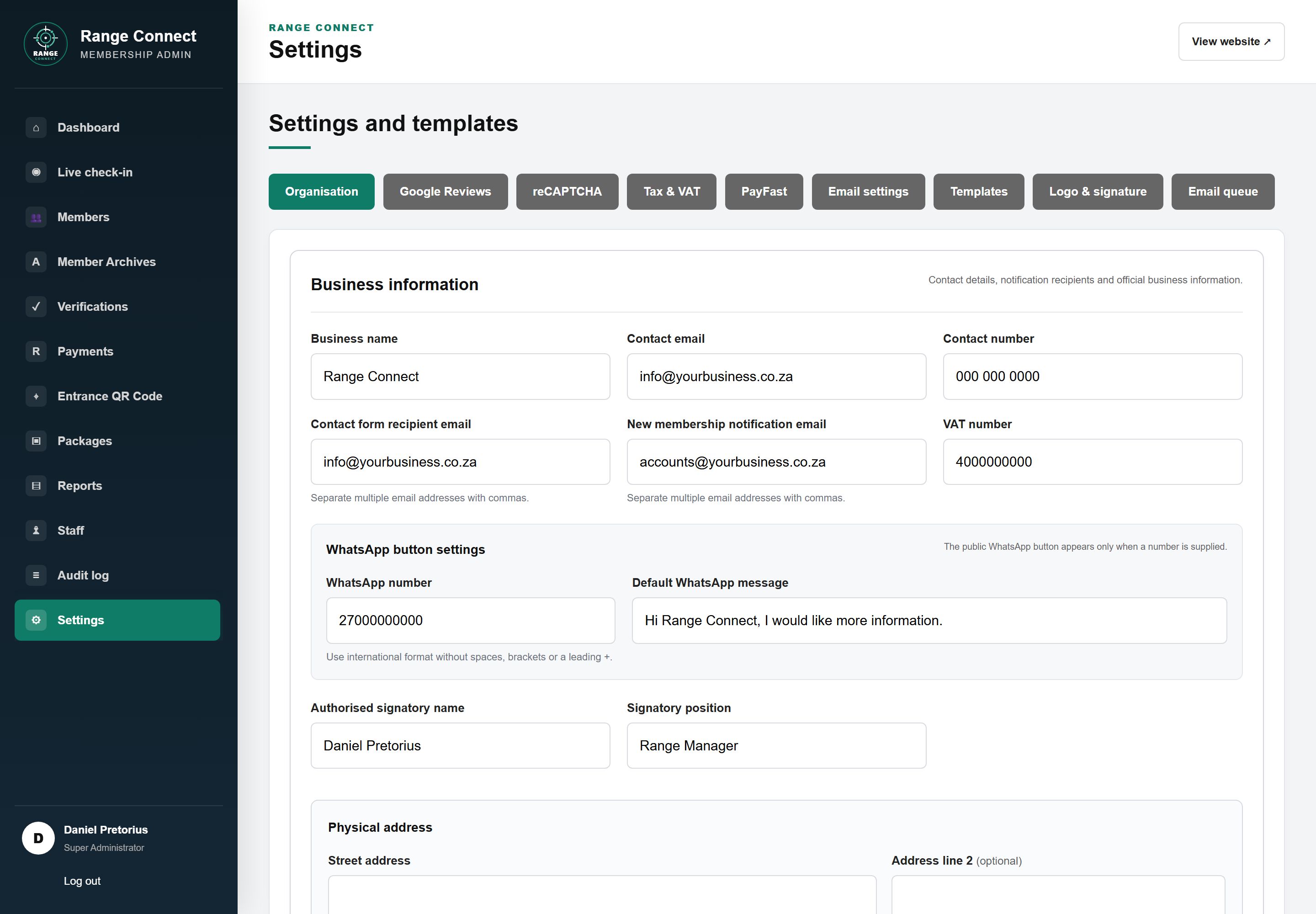
Task: Click the Contact number field
Action: [1092, 376]
